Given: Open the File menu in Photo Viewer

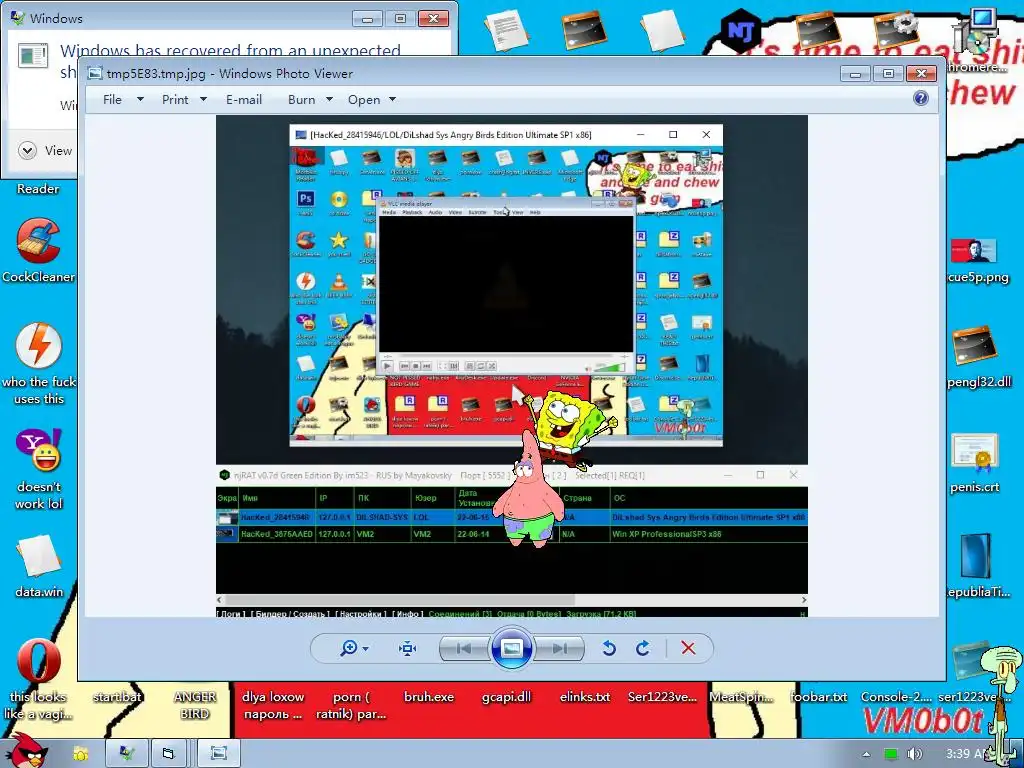Looking at the screenshot, I should tap(112, 99).
